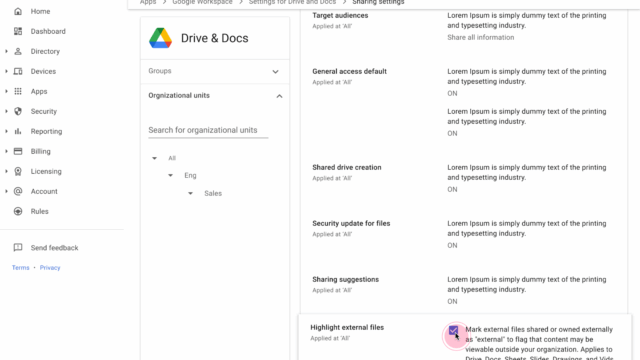Click the Home icon in sidebar
This screenshot has width=640, height=360.
pyautogui.click(x=18, y=11)
